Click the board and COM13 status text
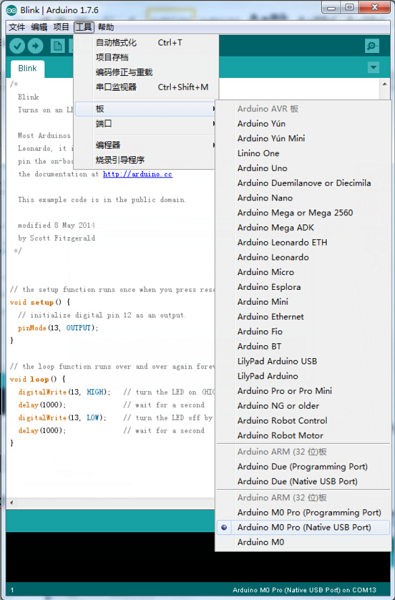Screen dimensions: 395x600 (304, 590)
